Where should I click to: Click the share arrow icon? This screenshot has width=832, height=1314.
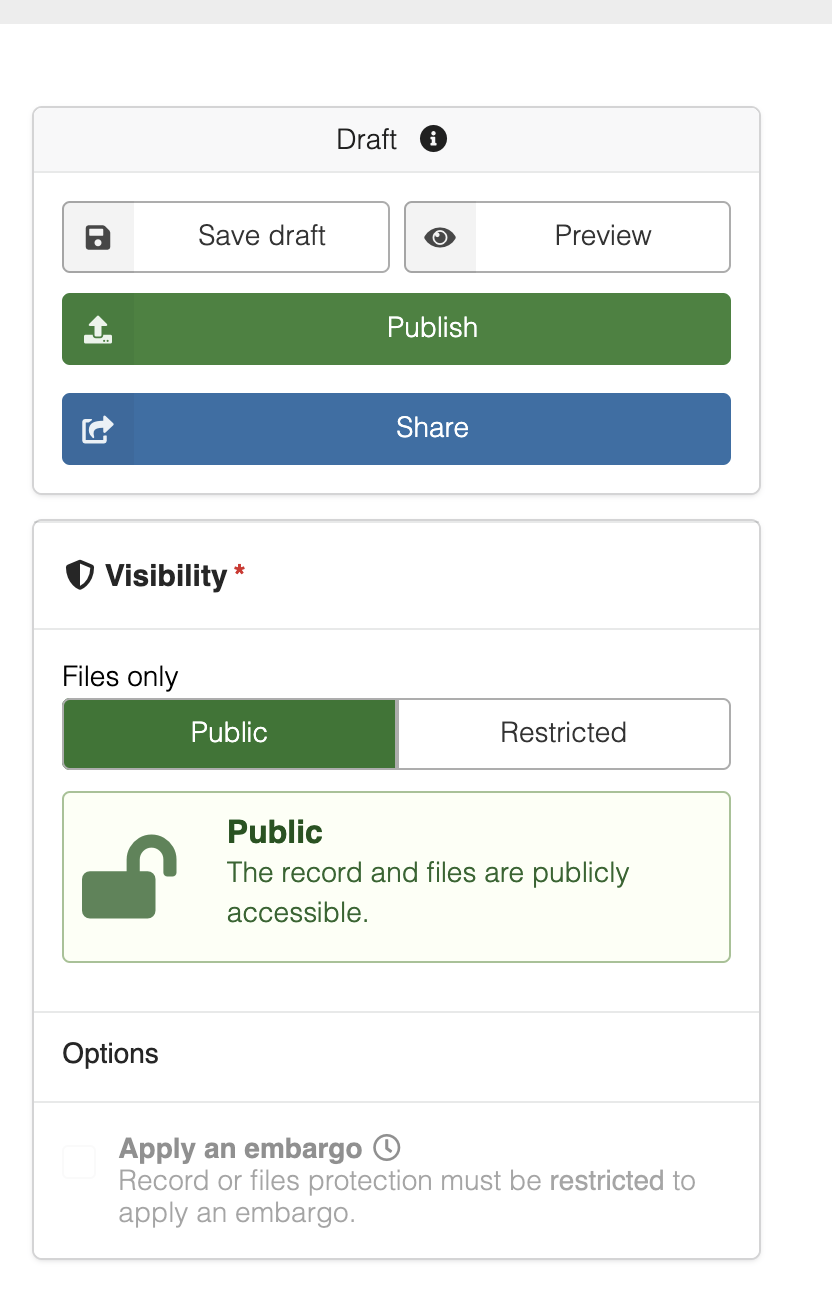point(98,429)
